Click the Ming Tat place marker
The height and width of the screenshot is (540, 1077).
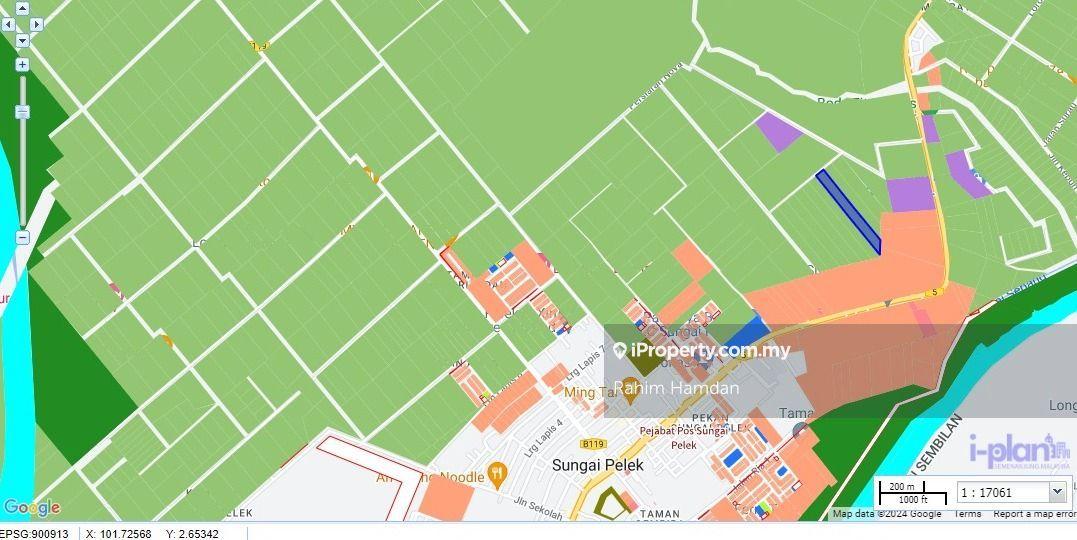(631, 388)
